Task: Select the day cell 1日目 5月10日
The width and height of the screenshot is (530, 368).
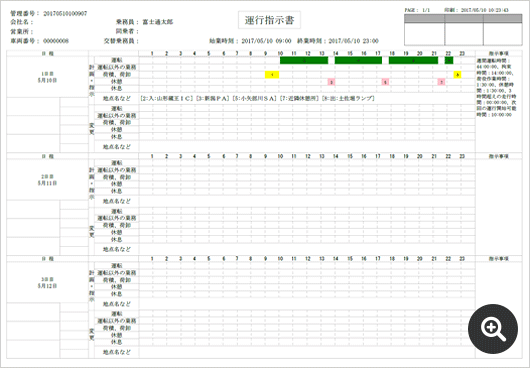Action: click(x=47, y=77)
